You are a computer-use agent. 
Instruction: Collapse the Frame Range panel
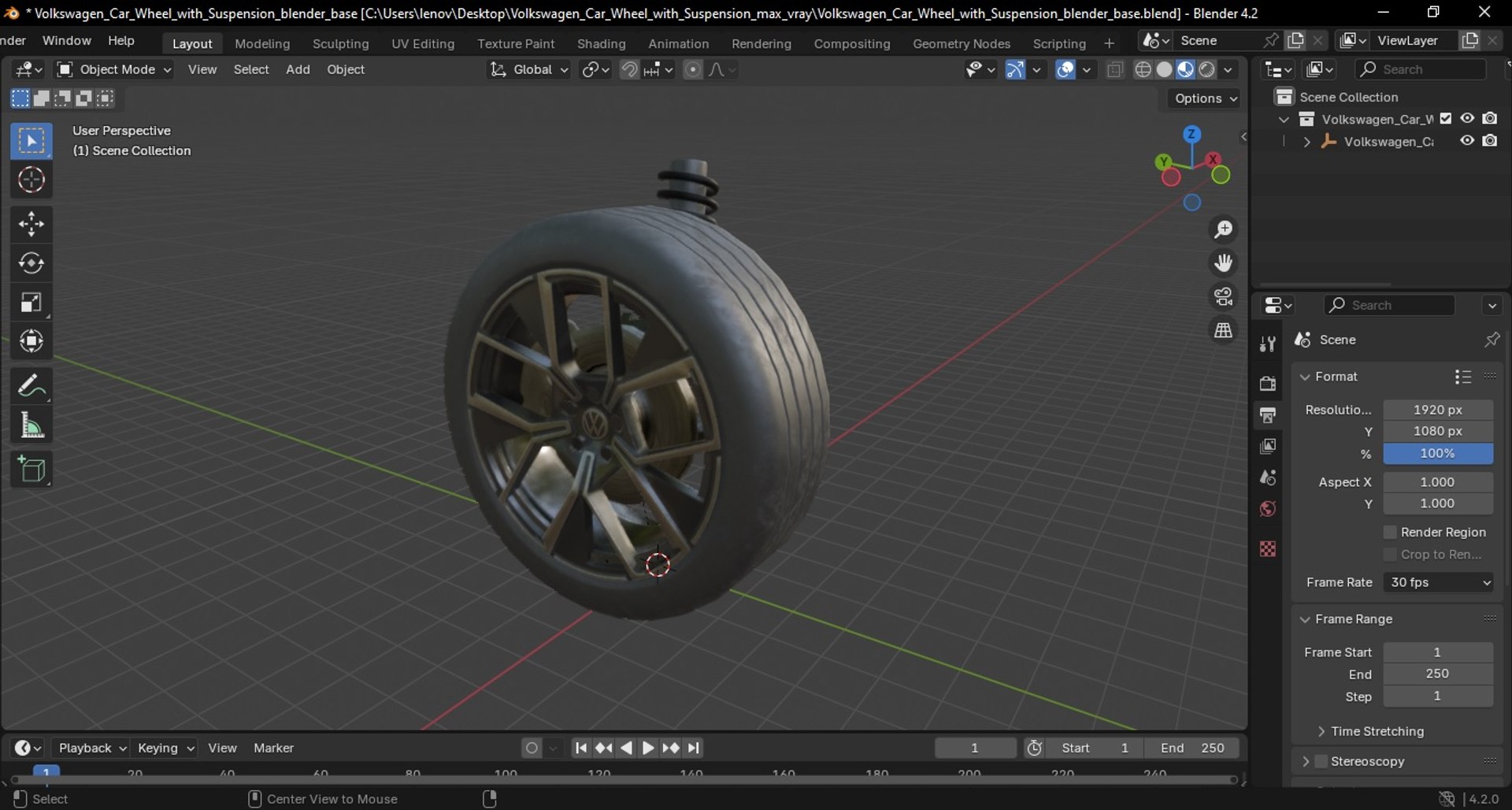tap(1305, 619)
